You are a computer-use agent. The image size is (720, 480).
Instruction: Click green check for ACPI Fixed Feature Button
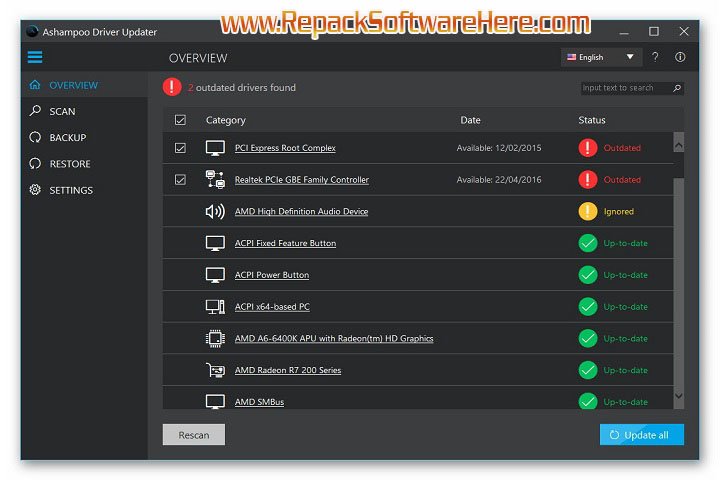(588, 243)
